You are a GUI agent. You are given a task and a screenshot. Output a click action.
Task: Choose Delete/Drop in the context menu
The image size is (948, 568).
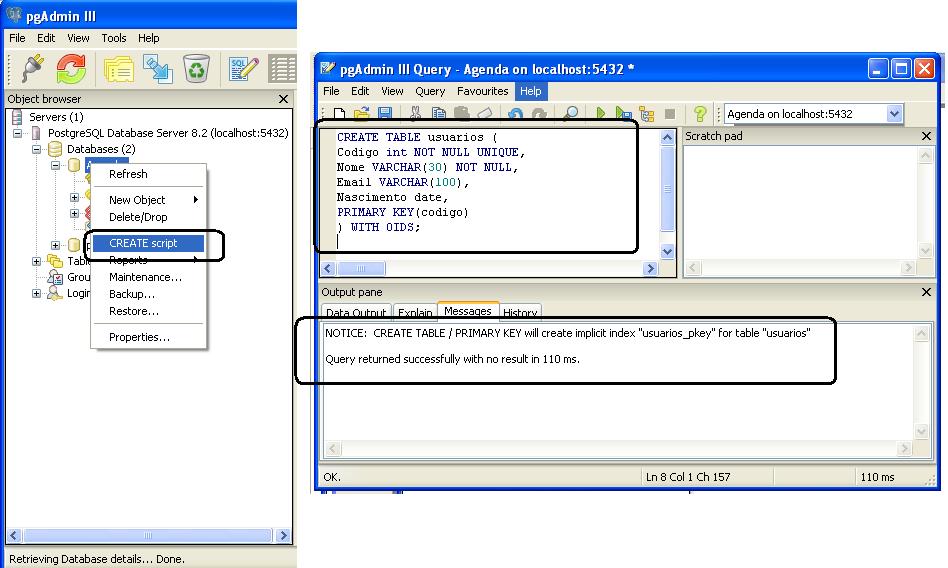click(148, 217)
